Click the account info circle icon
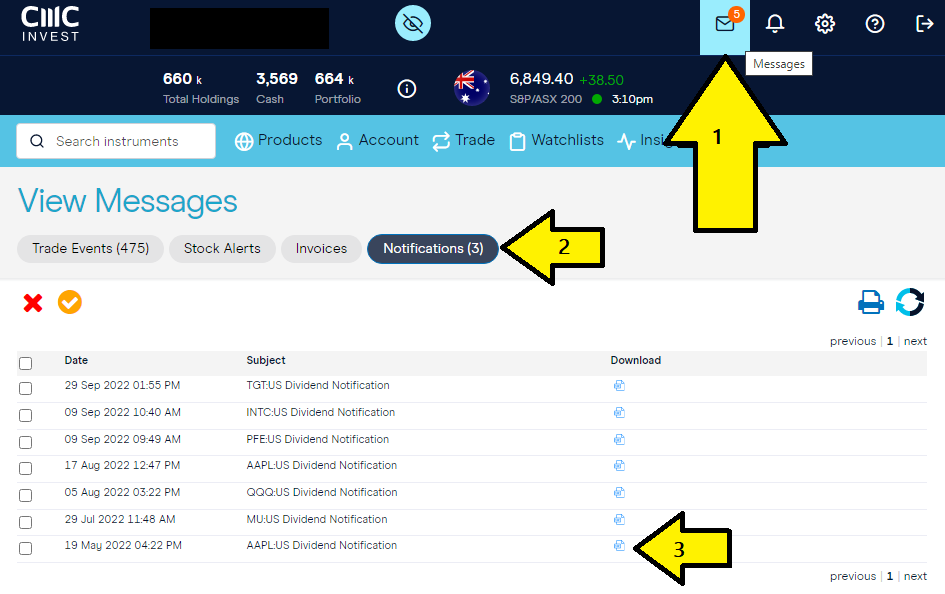This screenshot has height=594, width=945. 407,89
